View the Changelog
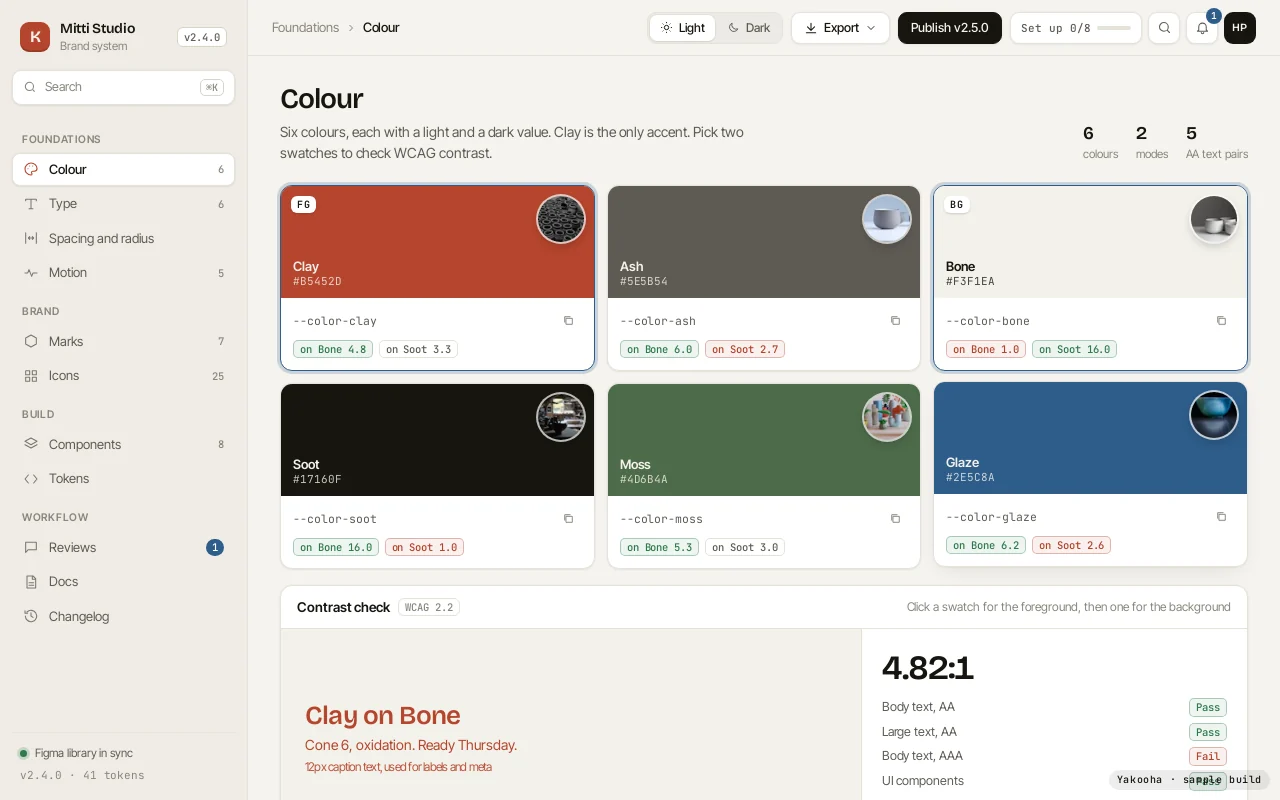This screenshot has width=1280, height=800. (x=124, y=616)
